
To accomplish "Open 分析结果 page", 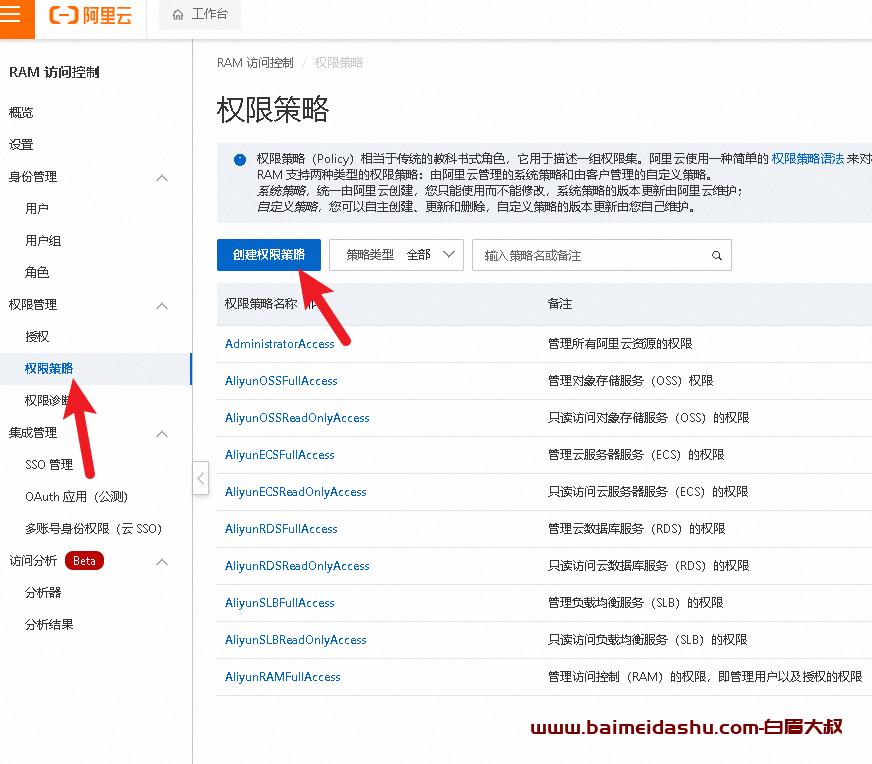I will pos(49,624).
